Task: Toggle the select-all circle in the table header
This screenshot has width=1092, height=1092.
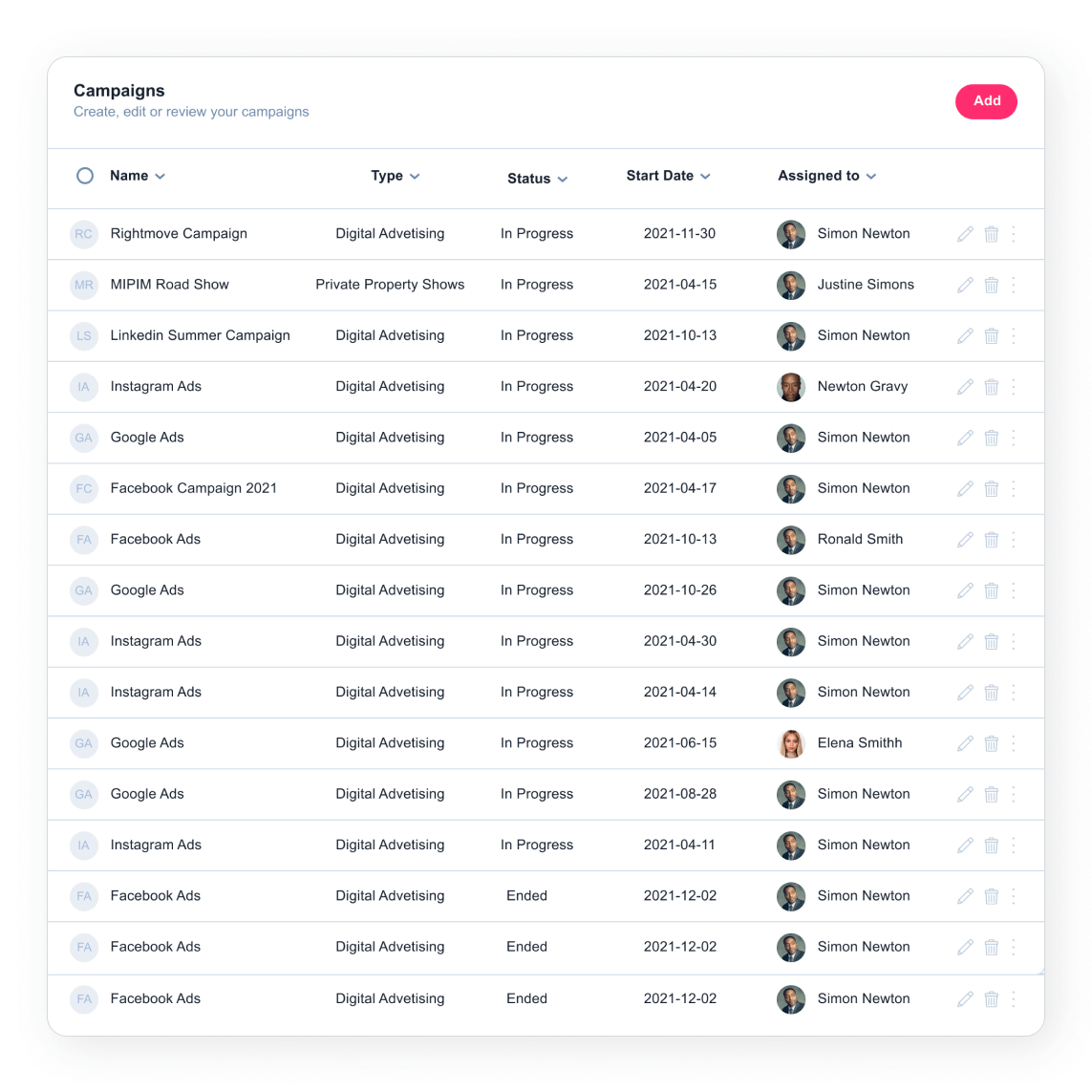Action: (x=85, y=176)
